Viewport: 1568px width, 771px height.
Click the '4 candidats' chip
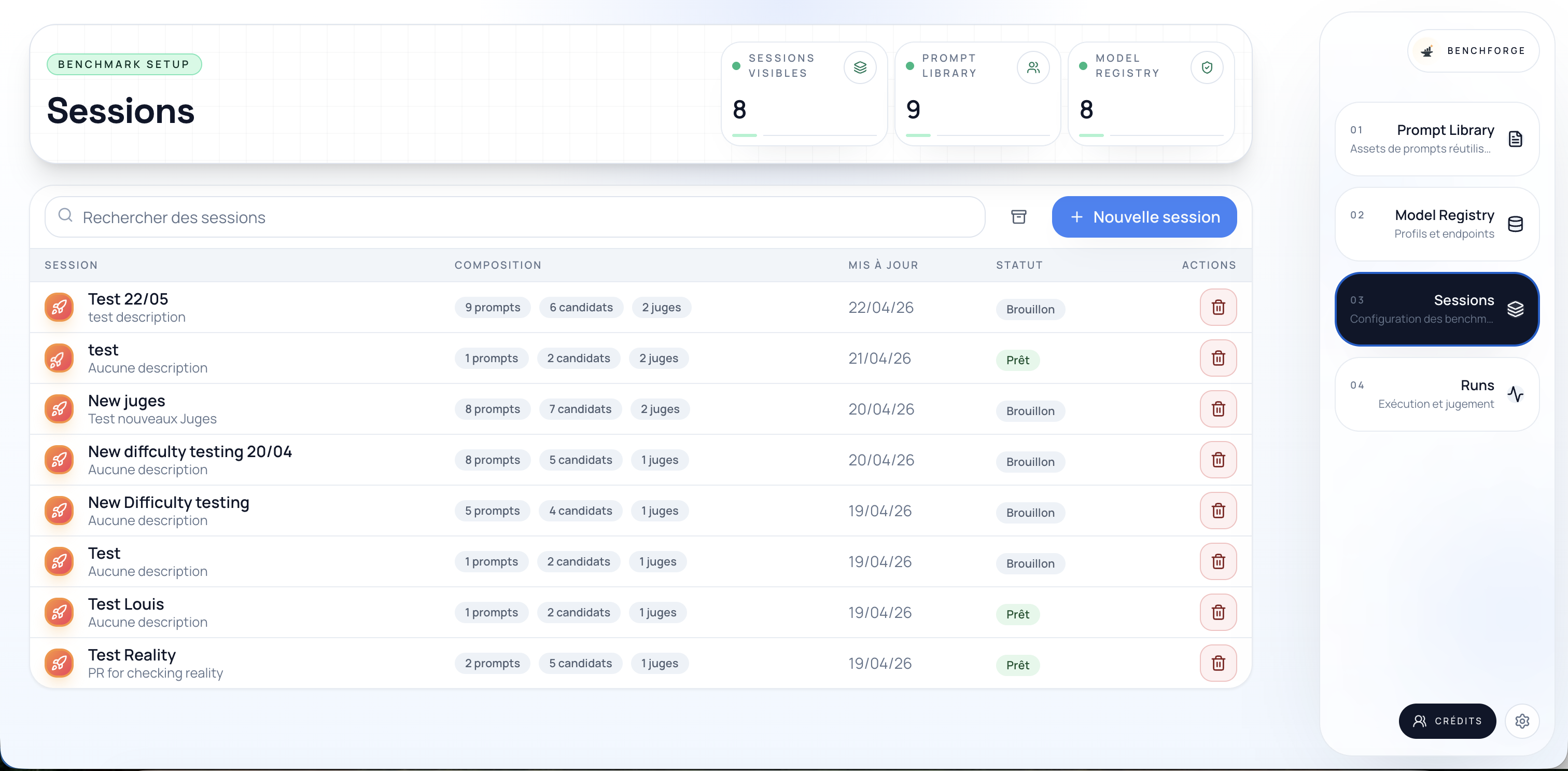(580, 511)
